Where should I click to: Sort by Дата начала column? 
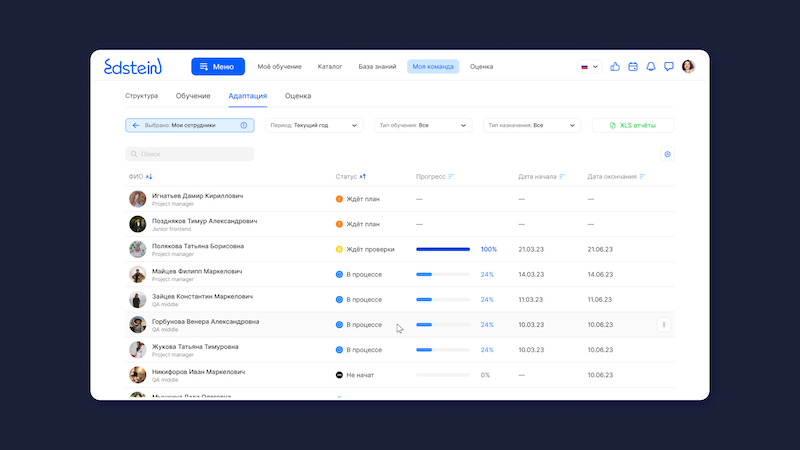pyautogui.click(x=541, y=177)
